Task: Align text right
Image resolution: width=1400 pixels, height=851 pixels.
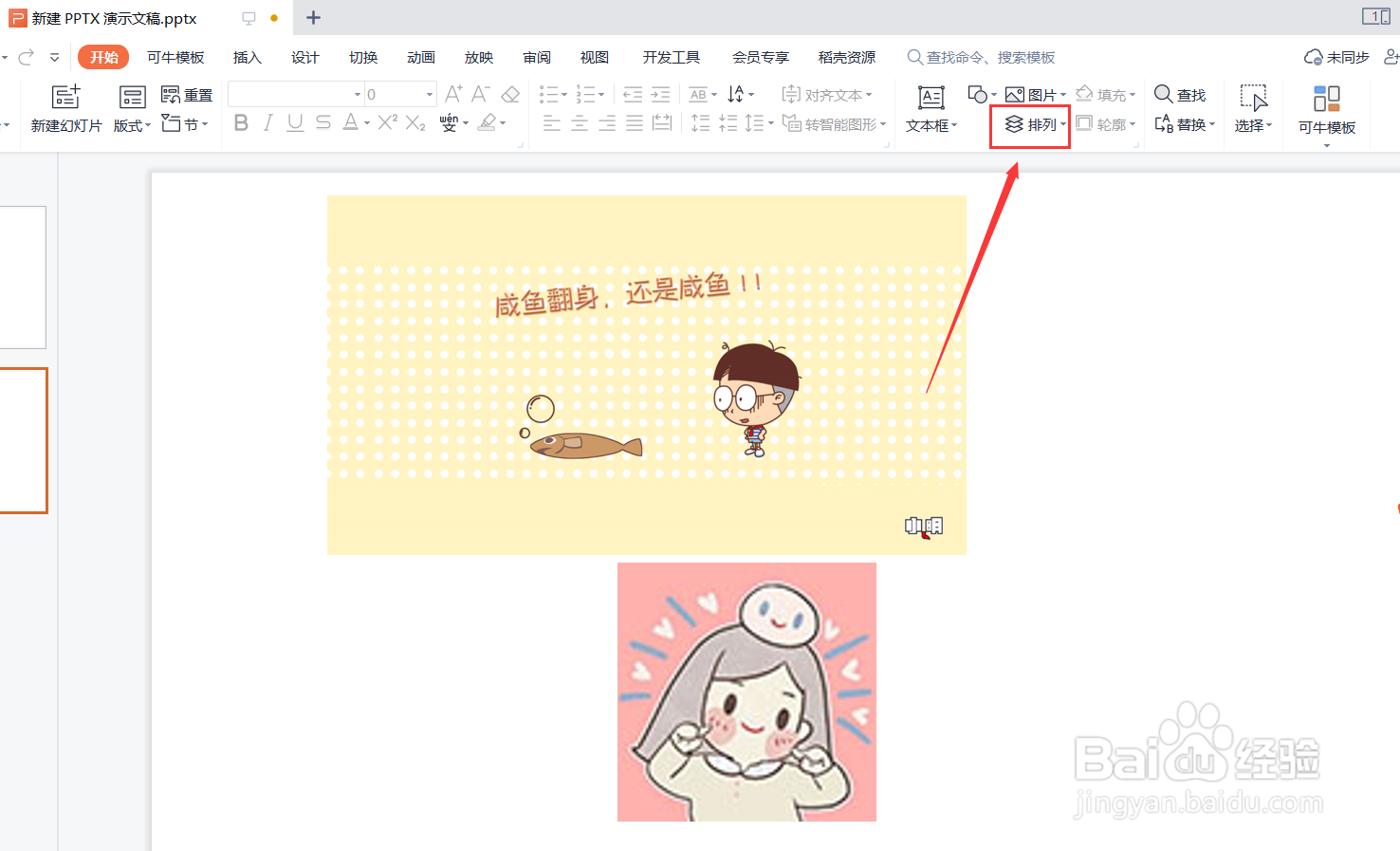Action: 607,122
